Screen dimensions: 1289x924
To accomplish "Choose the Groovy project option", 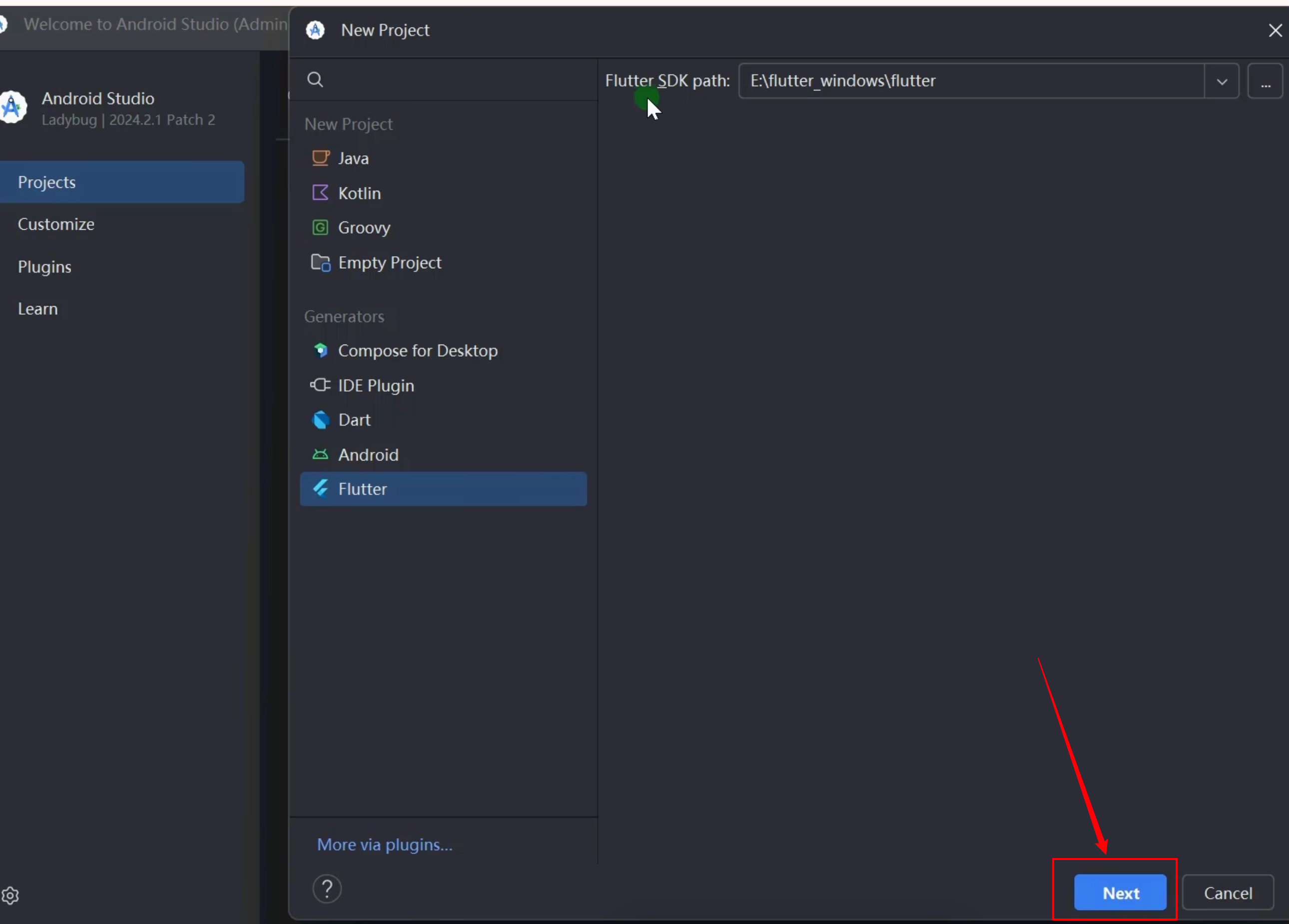I will point(443,227).
